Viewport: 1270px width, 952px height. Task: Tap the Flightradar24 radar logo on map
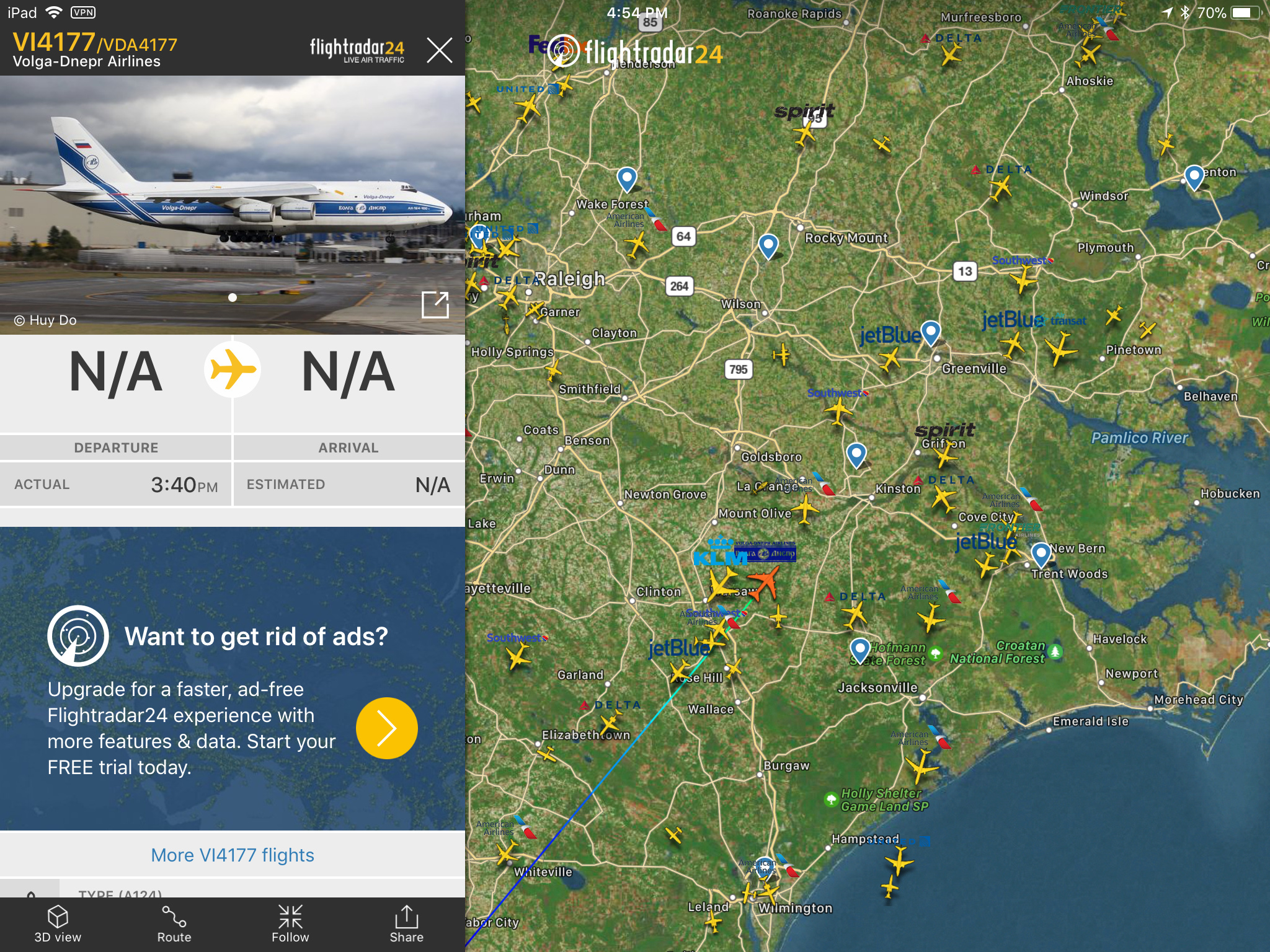564,51
